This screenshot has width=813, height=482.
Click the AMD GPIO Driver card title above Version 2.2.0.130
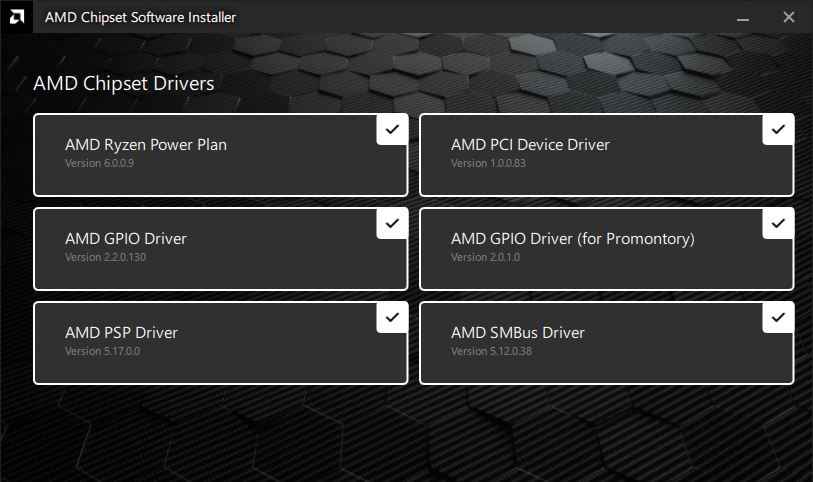tap(126, 238)
